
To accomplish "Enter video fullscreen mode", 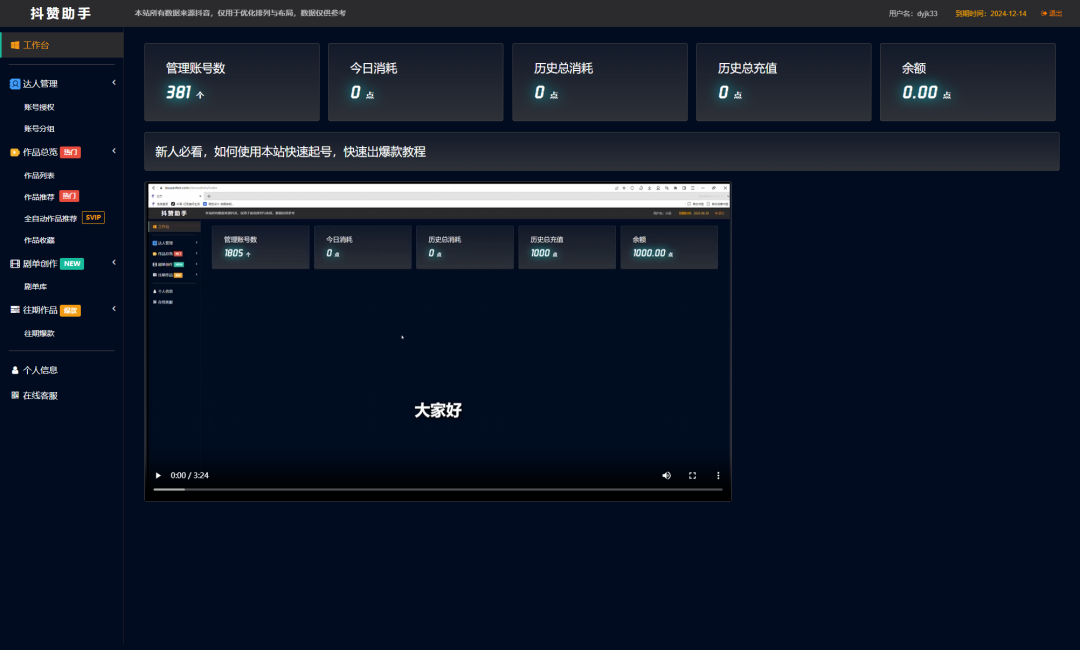I will click(x=692, y=475).
